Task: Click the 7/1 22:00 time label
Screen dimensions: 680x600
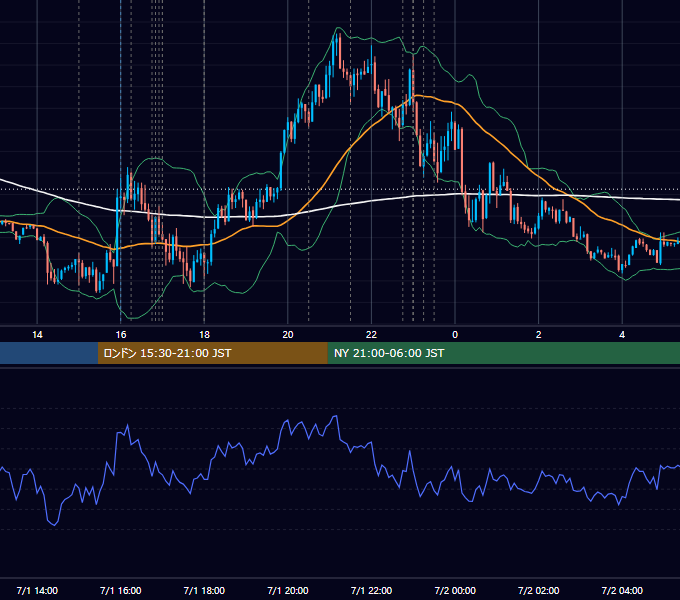Action: click(x=371, y=590)
